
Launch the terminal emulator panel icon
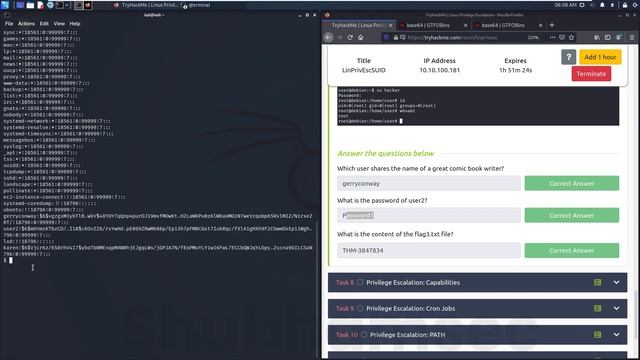click(x=60, y=5)
